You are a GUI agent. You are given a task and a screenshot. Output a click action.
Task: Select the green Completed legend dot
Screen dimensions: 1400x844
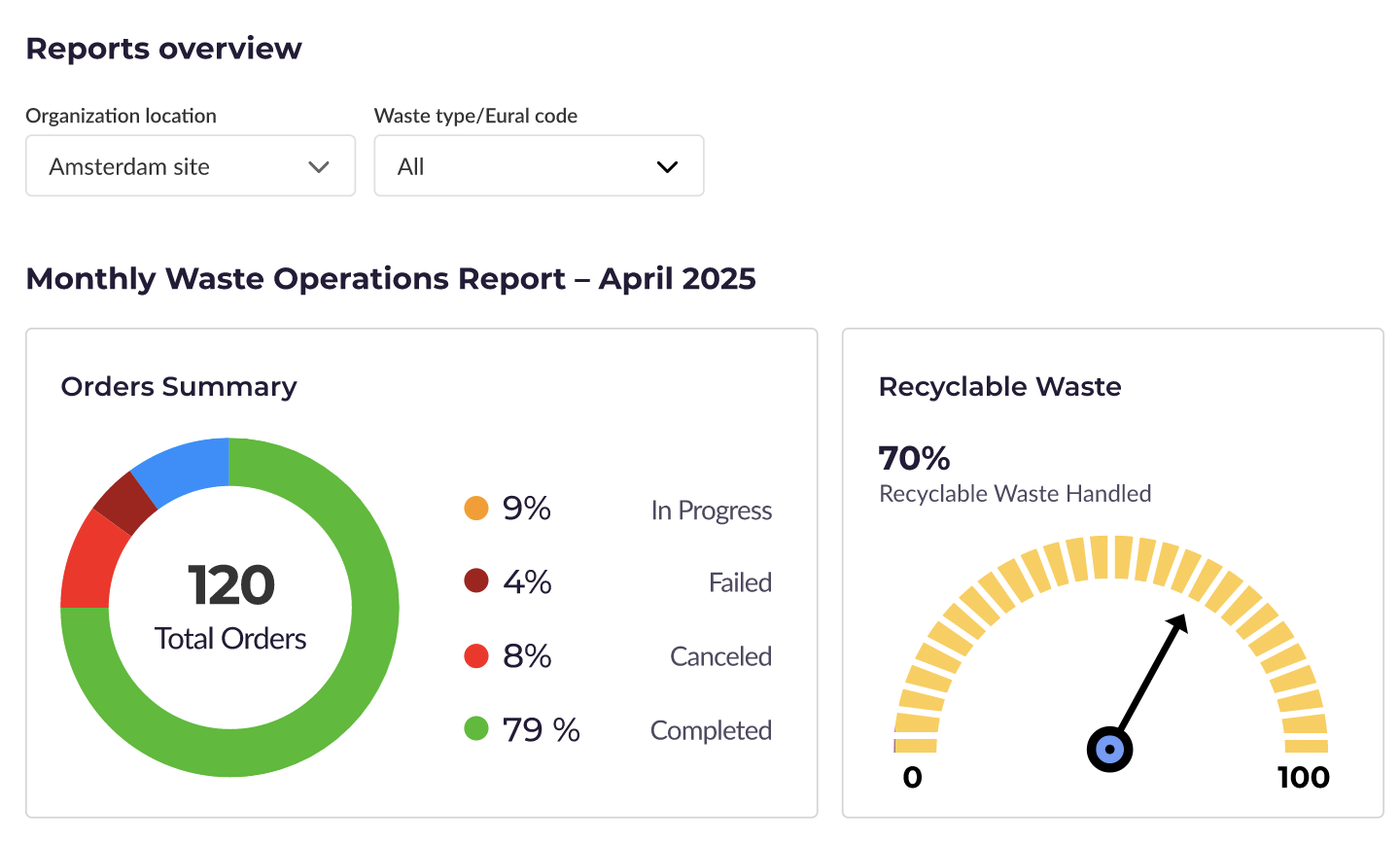pyautogui.click(x=475, y=729)
